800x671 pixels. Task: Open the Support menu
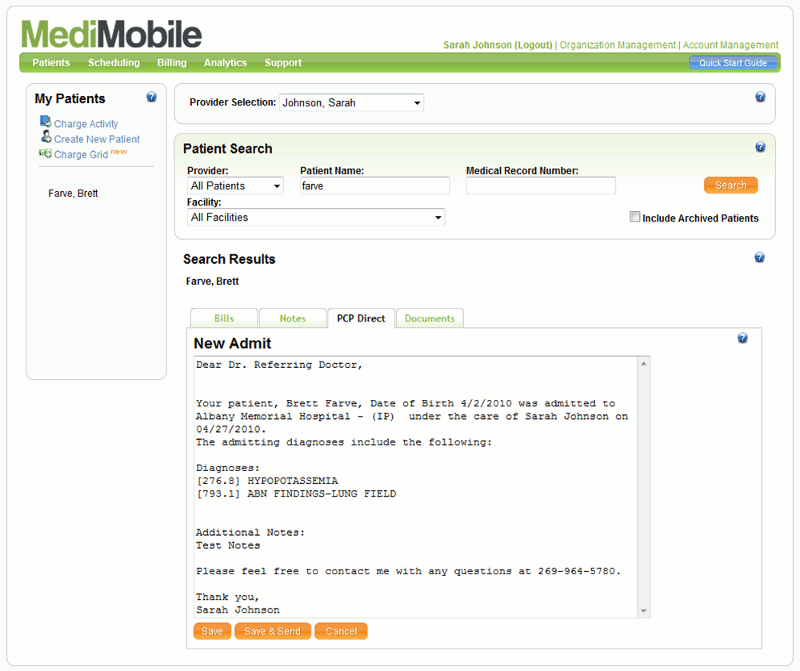(283, 62)
